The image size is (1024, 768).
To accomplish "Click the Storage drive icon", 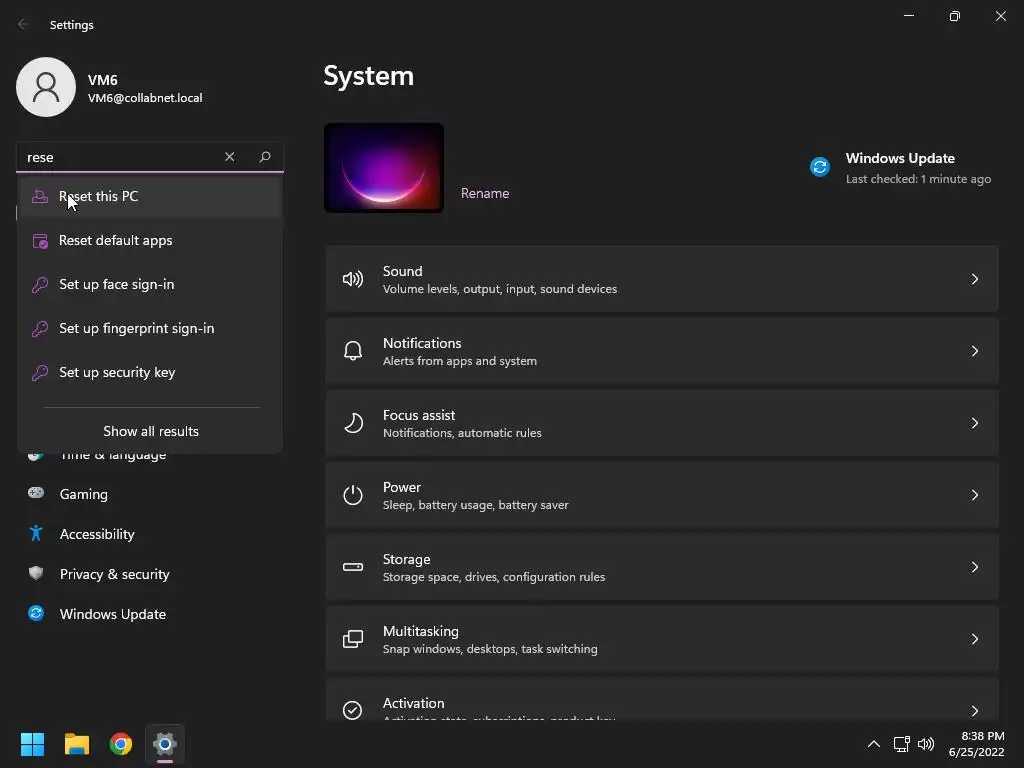I will click(x=353, y=567).
